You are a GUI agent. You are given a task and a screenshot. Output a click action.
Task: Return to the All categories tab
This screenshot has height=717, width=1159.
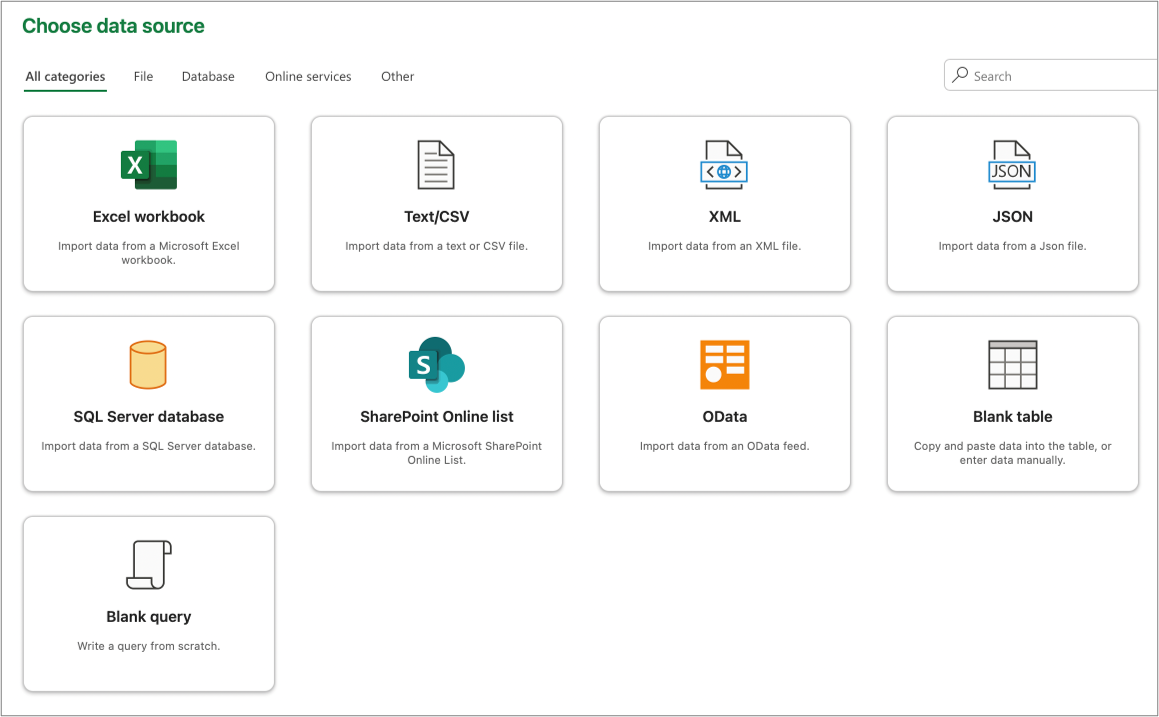[64, 76]
